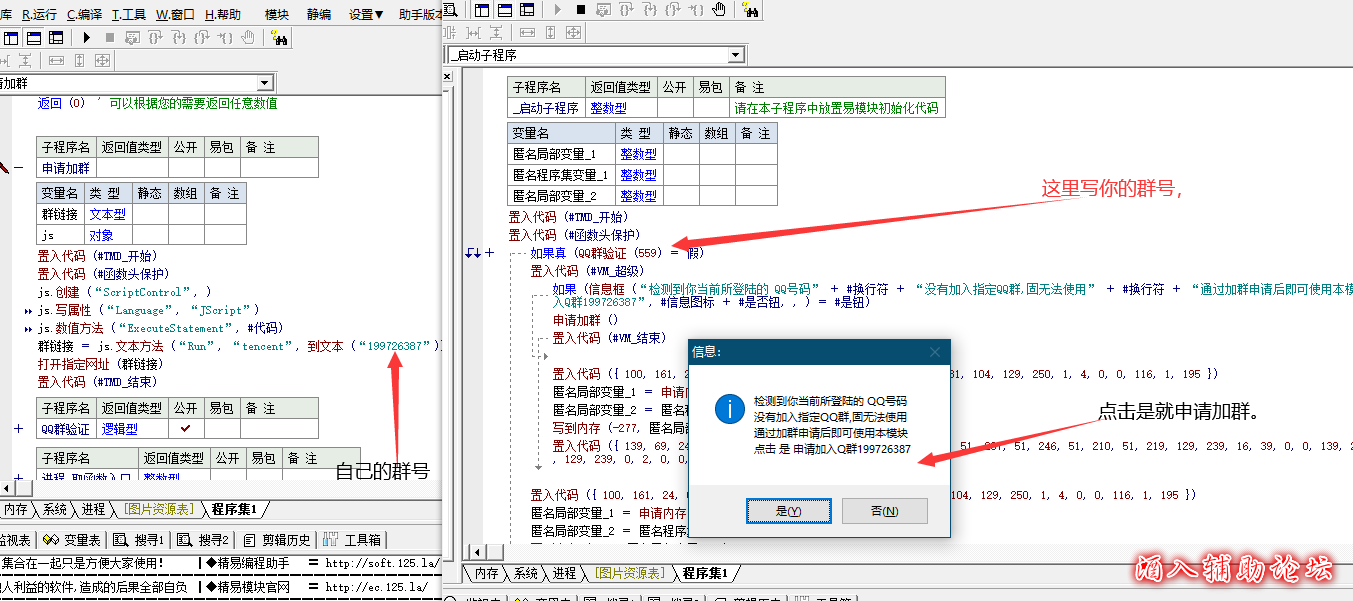The image size is (1353, 601).
Task: Click the step-over {} debug icon
Action: tap(625, 10)
